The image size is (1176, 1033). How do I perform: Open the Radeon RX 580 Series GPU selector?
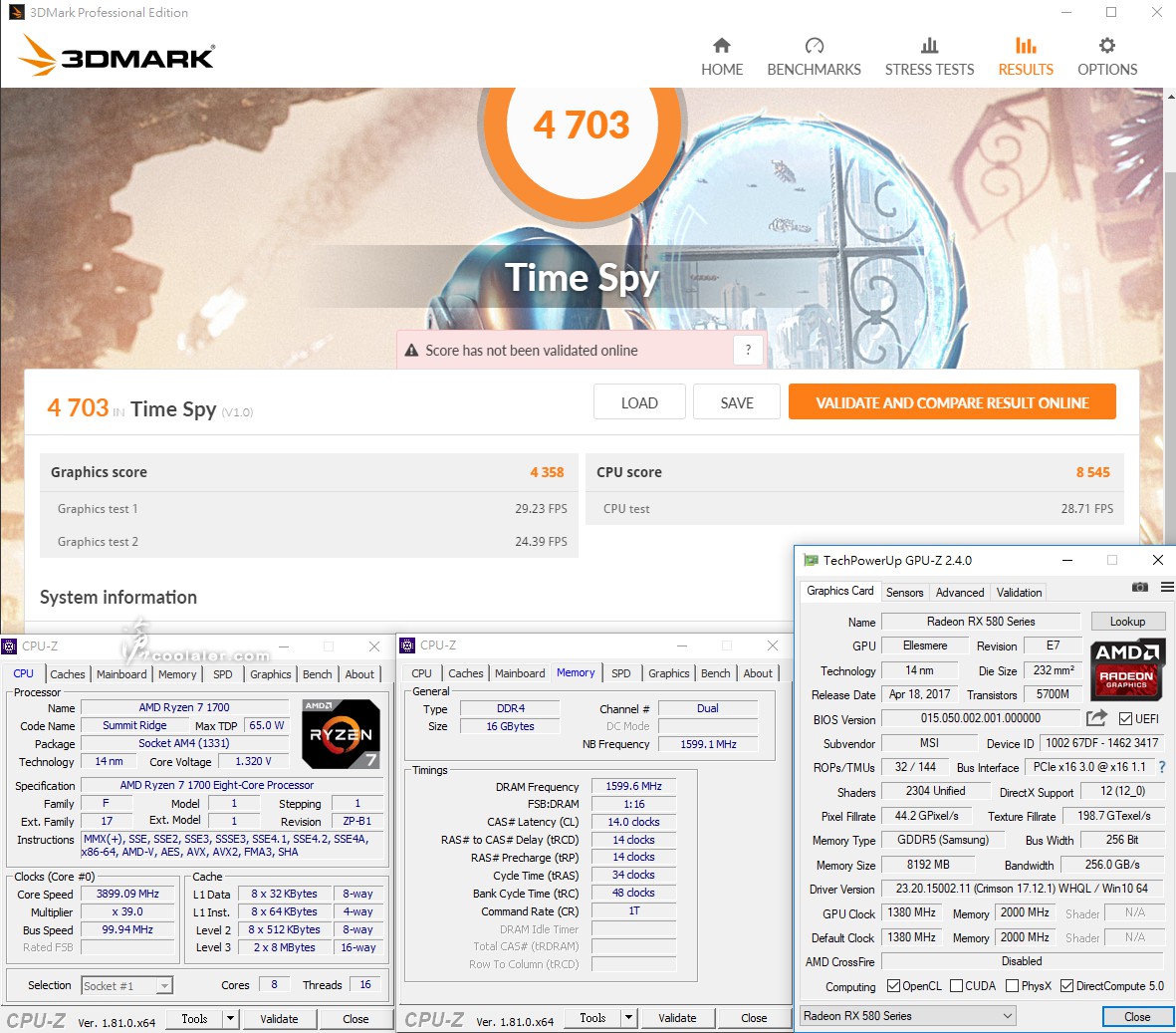[908, 1016]
